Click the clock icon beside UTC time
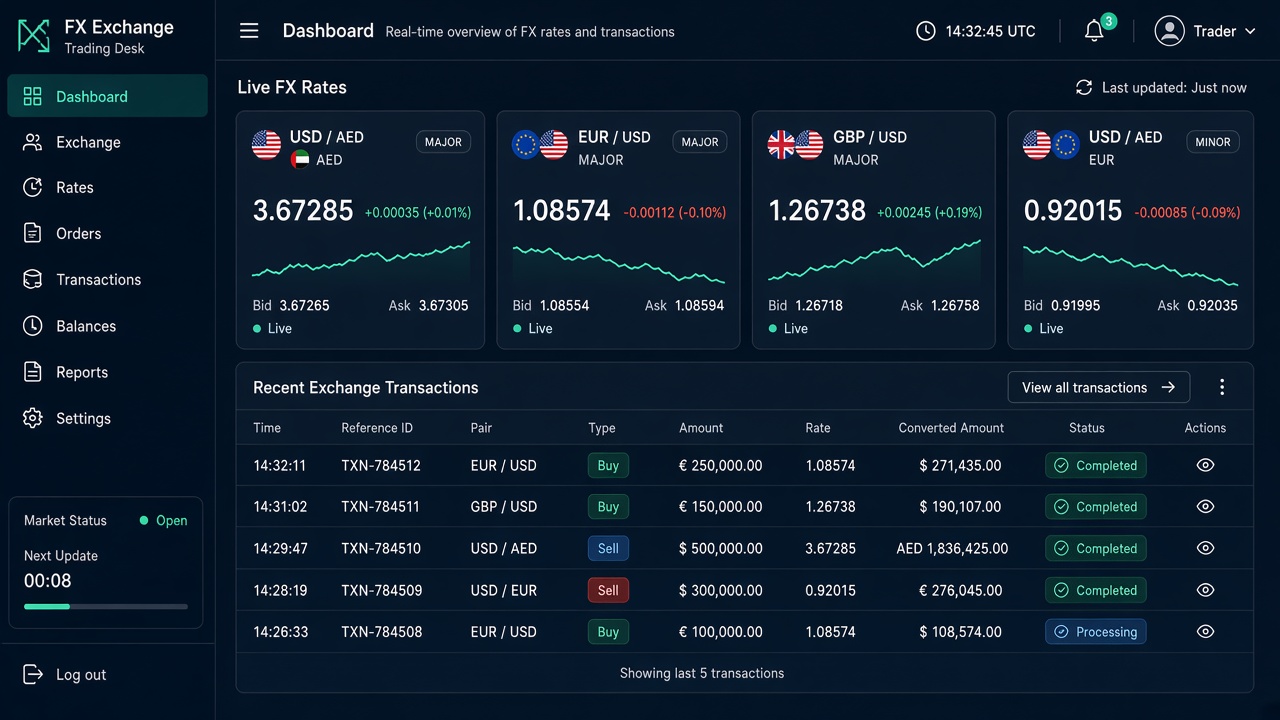 [926, 31]
